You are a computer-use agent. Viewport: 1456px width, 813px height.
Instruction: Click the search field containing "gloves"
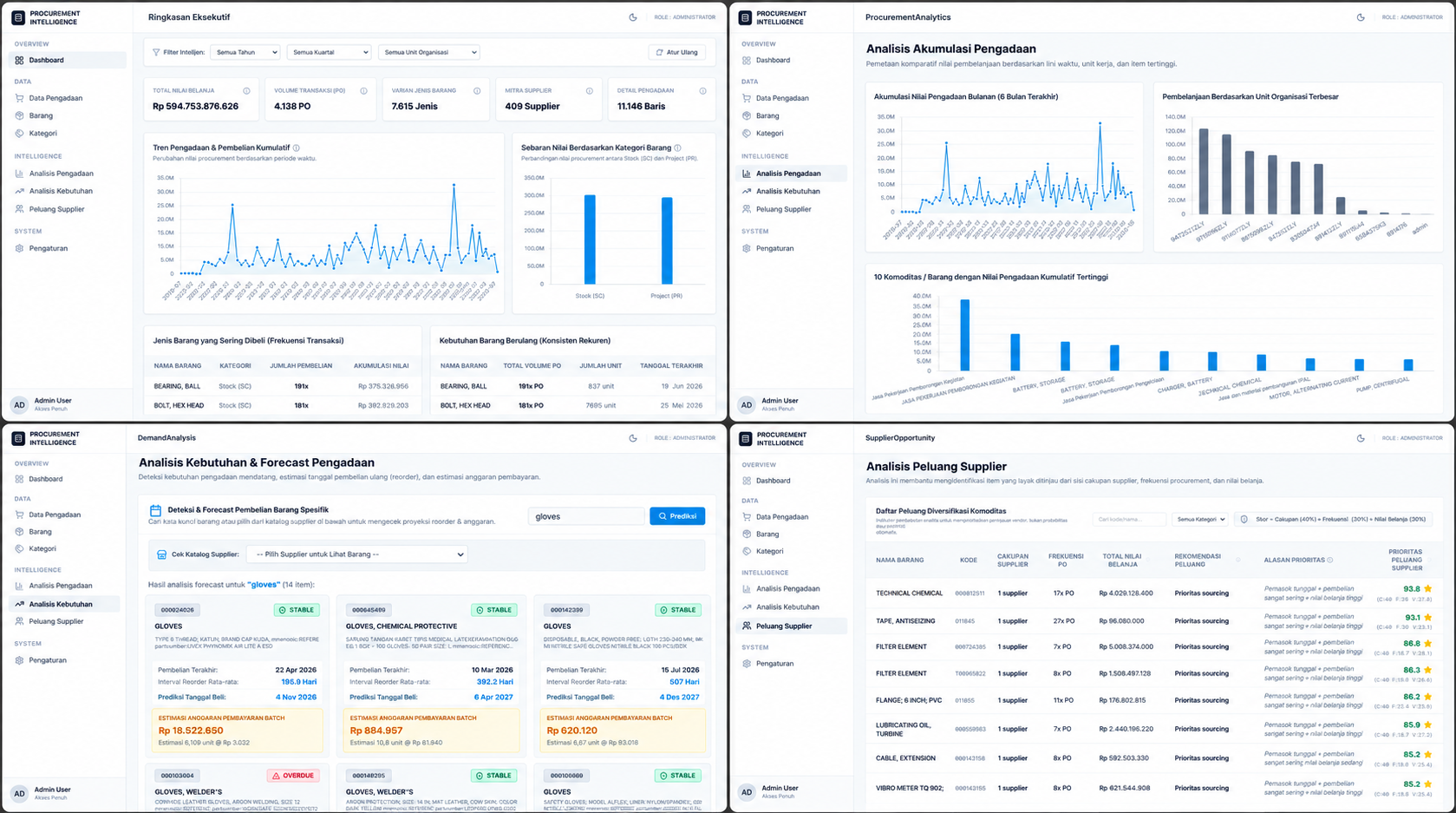(x=586, y=516)
